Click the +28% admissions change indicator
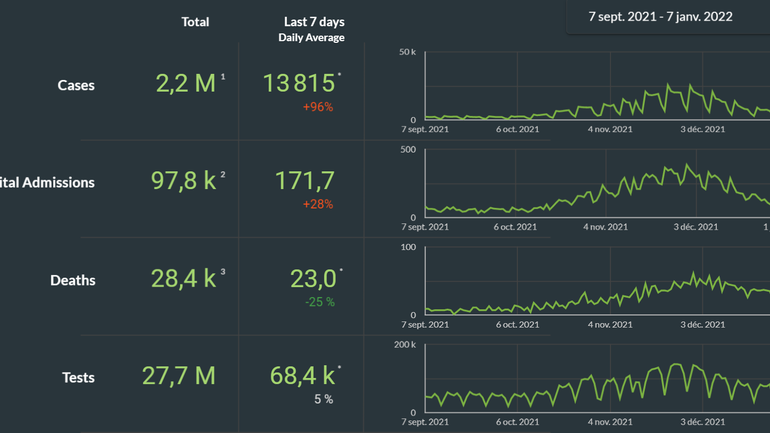 (x=317, y=205)
